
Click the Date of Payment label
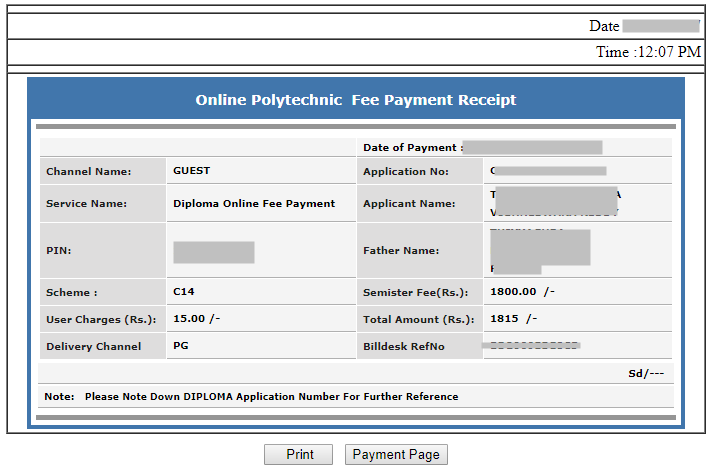[x=413, y=147]
